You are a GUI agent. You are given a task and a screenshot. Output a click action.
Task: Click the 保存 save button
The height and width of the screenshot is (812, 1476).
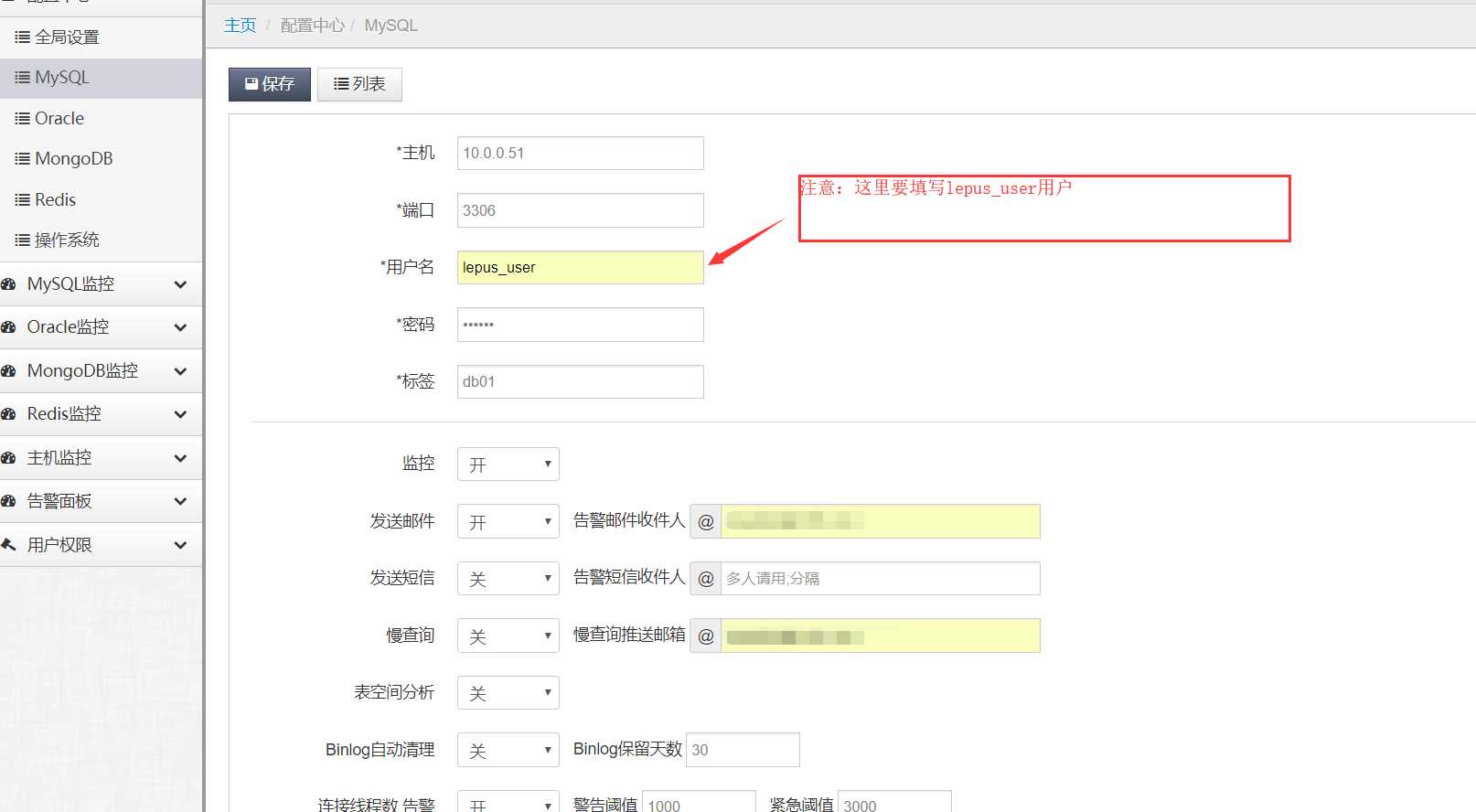270,84
